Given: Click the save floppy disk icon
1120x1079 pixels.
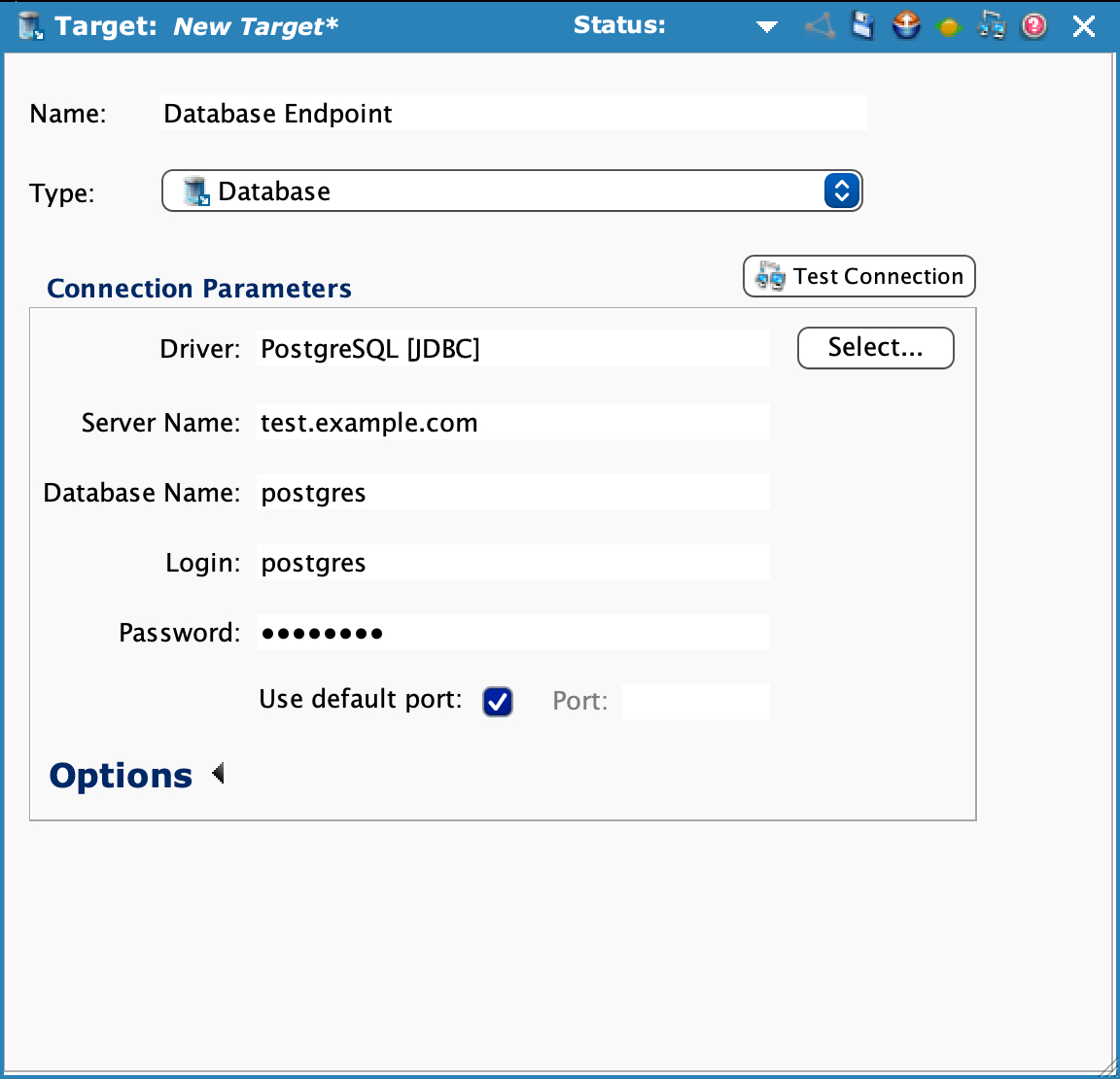Looking at the screenshot, I should [862, 25].
